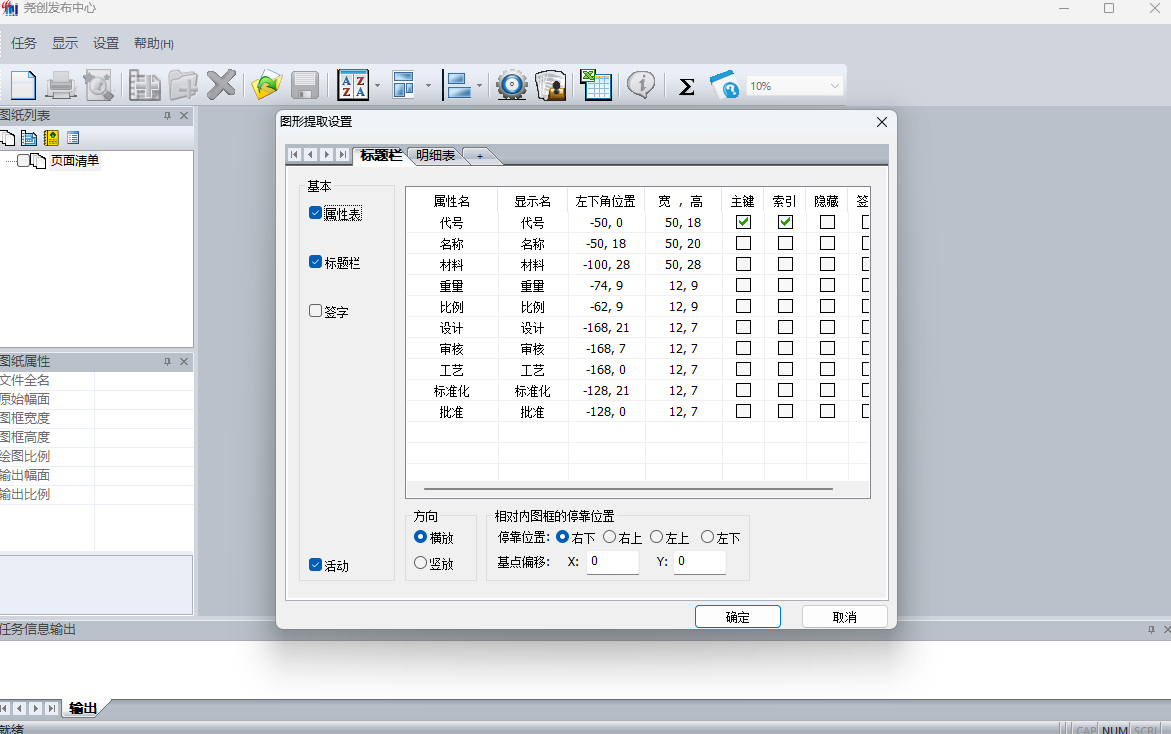Click the sigma summation icon
This screenshot has width=1171, height=734.
[x=686, y=87]
